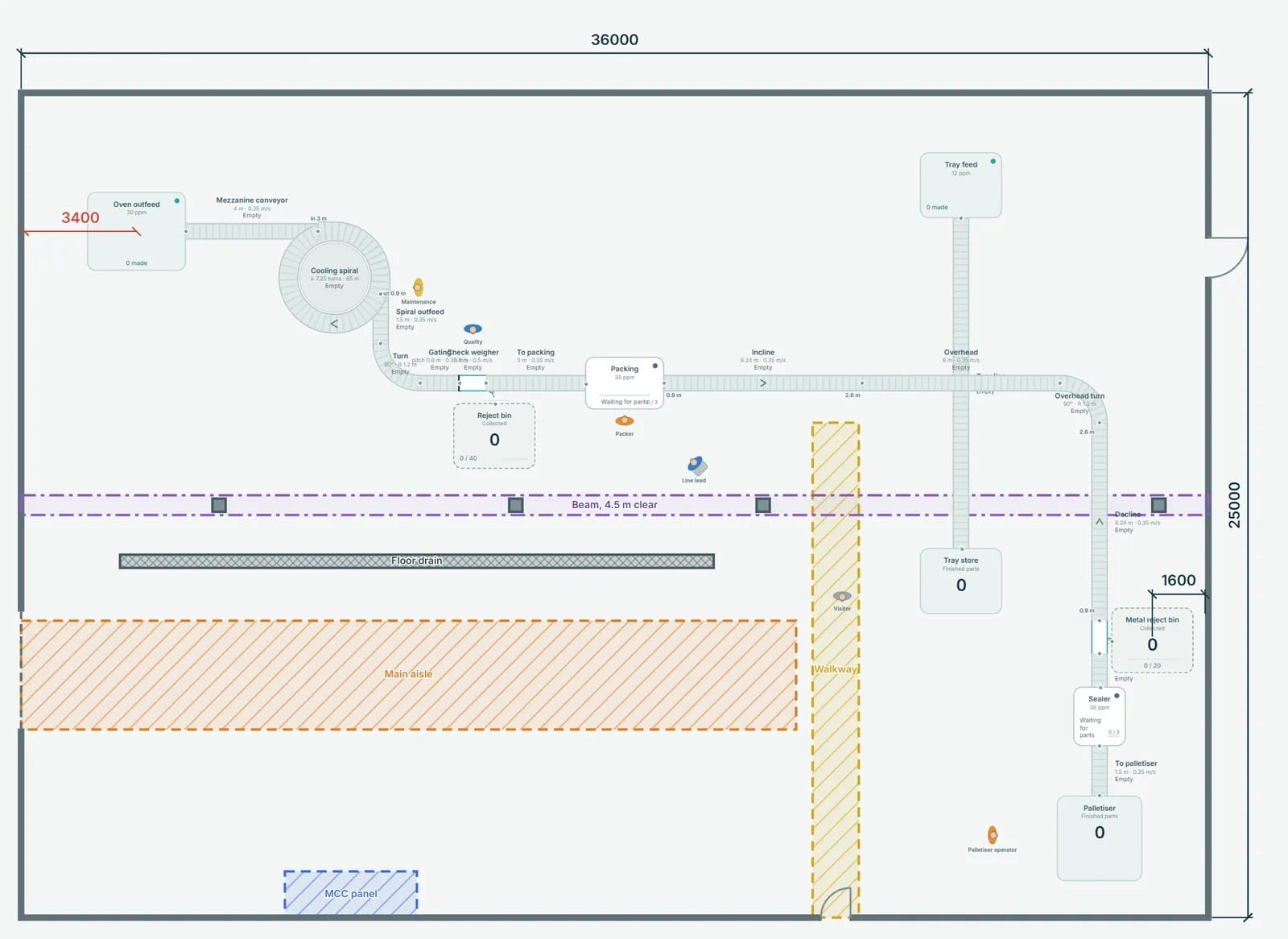Click the Decline conveyor direction arrow
Screen dimensions: 1288x939
[1100, 522]
